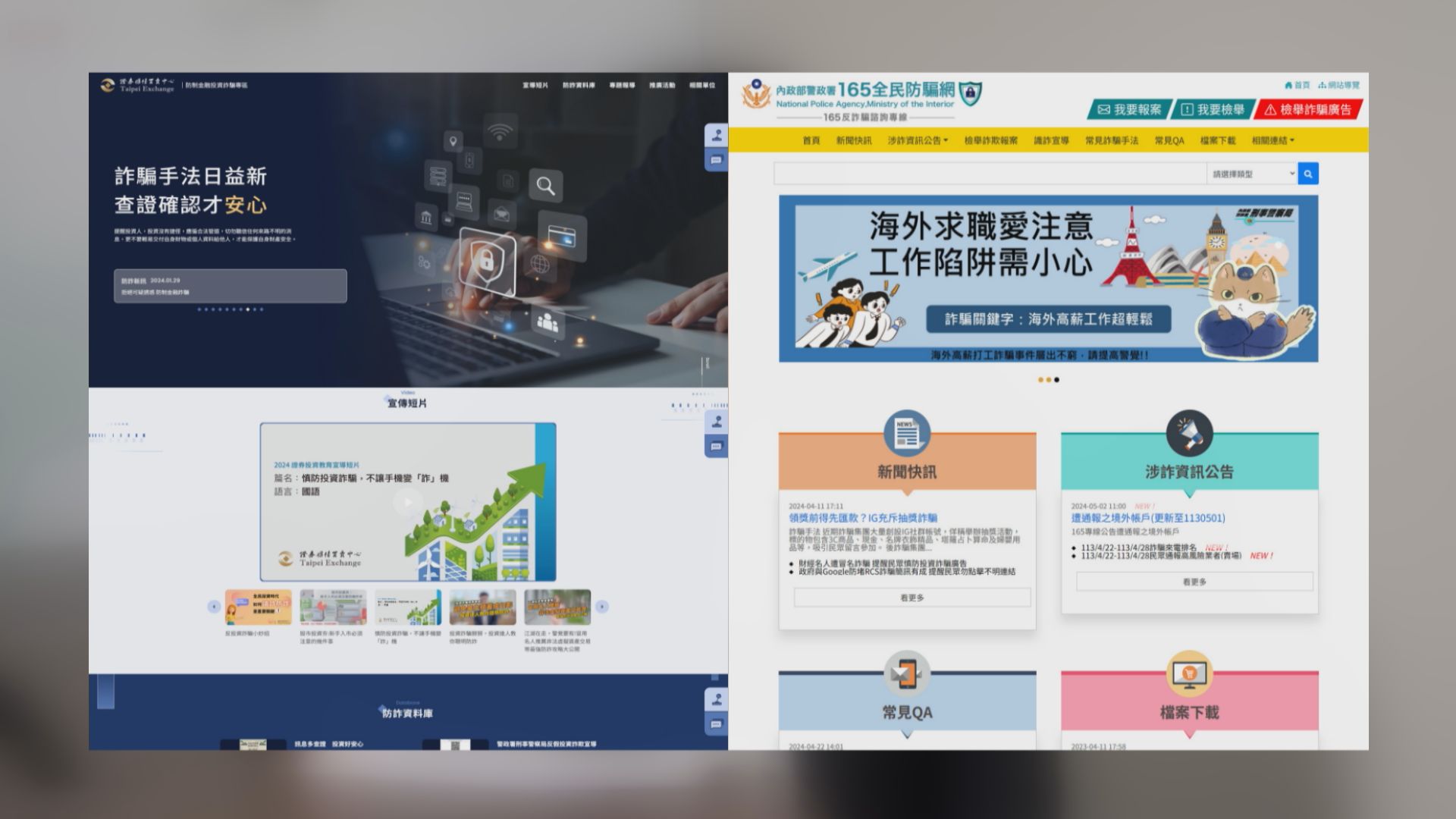
Task: Click the red 檢舉詐騙廣告 button
Action: [1307, 110]
